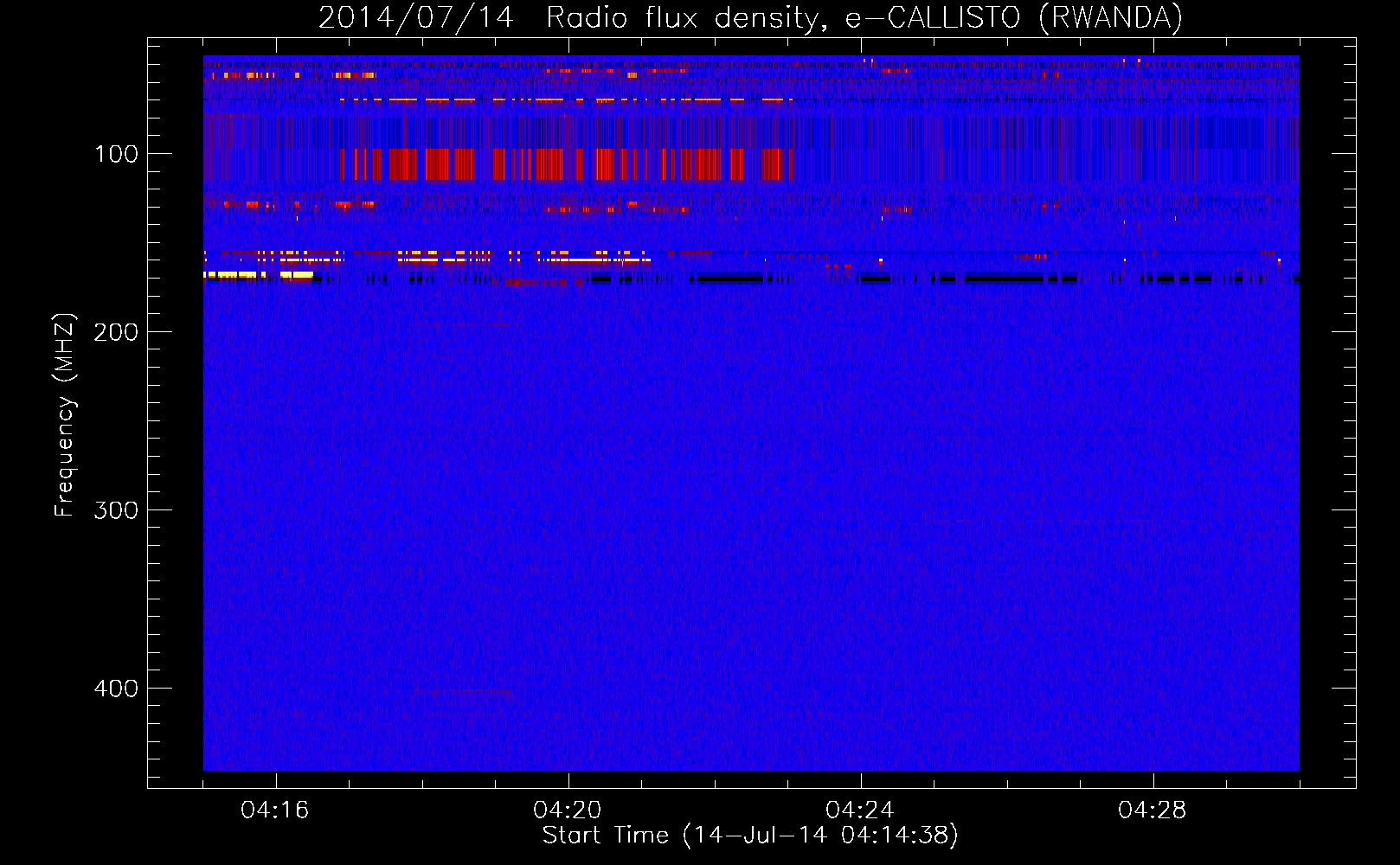1400x865 pixels.
Task: Click the '400' frequency tick label
Action: click(x=116, y=689)
